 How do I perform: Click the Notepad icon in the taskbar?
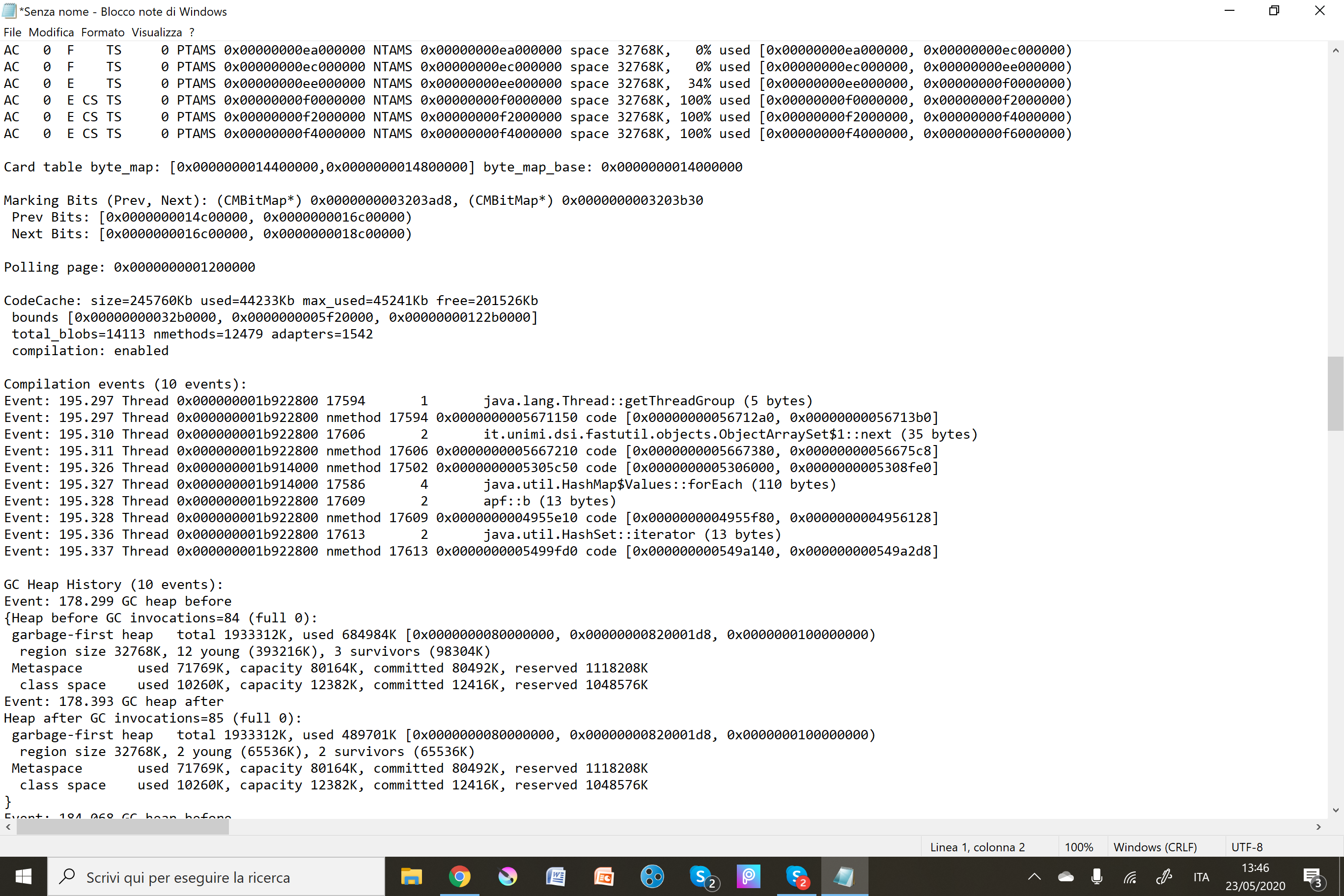click(844, 876)
